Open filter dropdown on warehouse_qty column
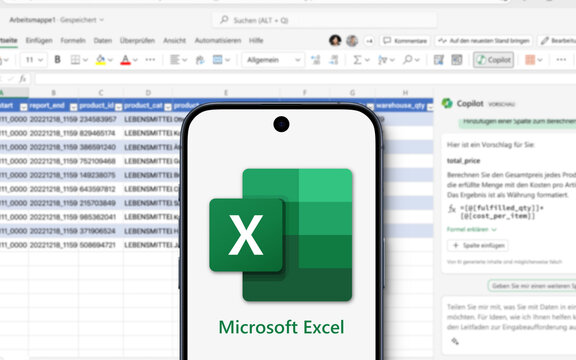The width and height of the screenshot is (576, 360). [x=430, y=107]
